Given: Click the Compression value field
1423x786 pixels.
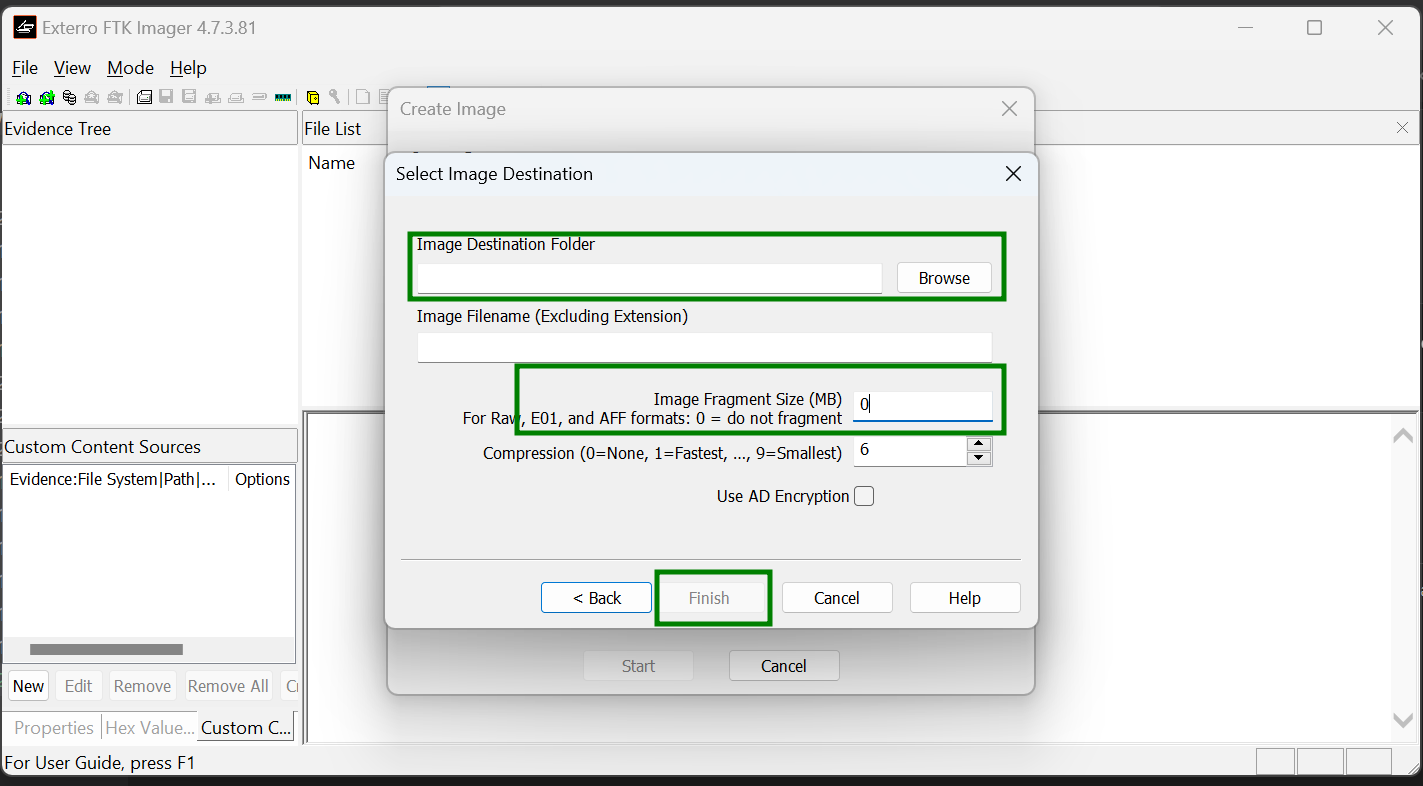Looking at the screenshot, I should (910, 452).
